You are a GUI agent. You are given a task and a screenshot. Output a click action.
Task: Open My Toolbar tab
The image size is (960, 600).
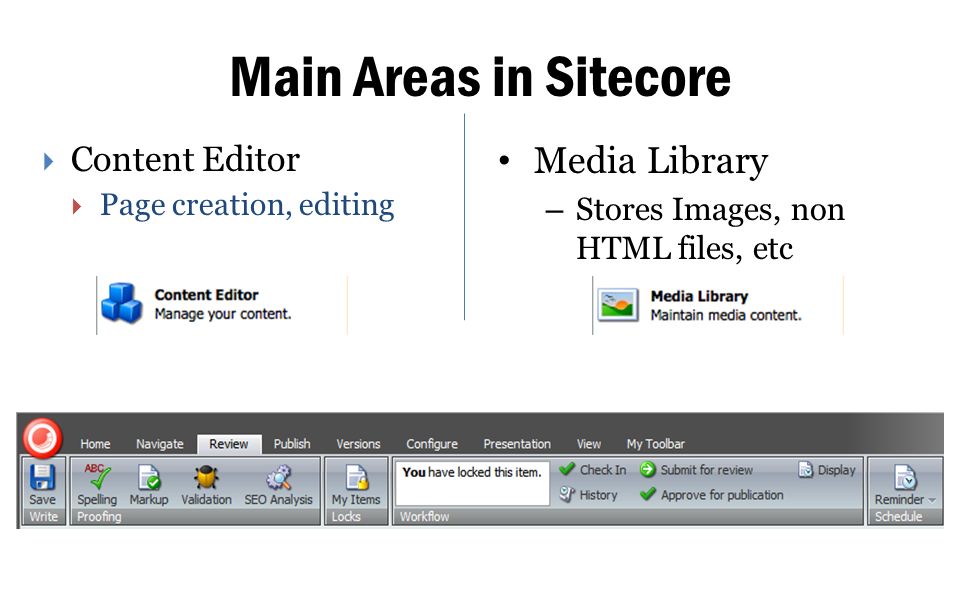pyautogui.click(x=655, y=444)
